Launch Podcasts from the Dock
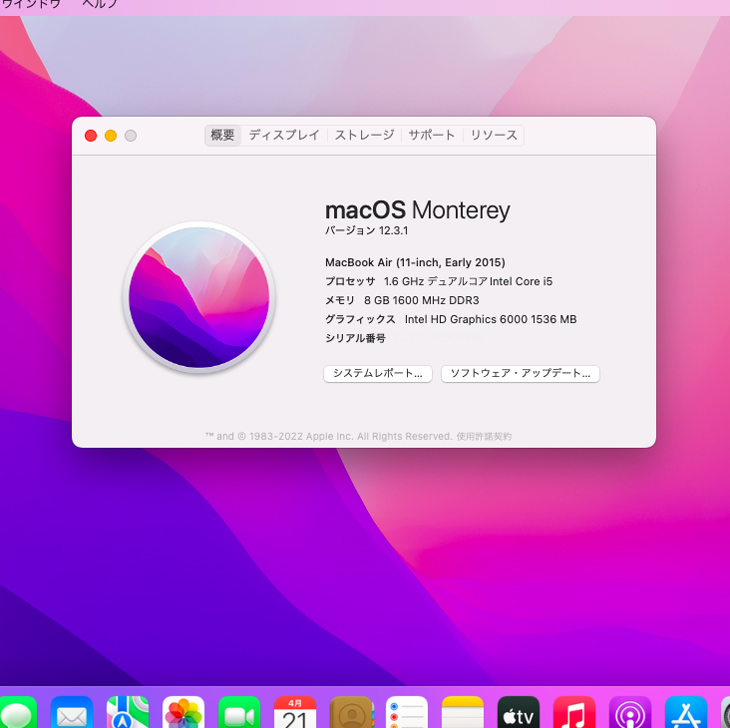 [630, 713]
